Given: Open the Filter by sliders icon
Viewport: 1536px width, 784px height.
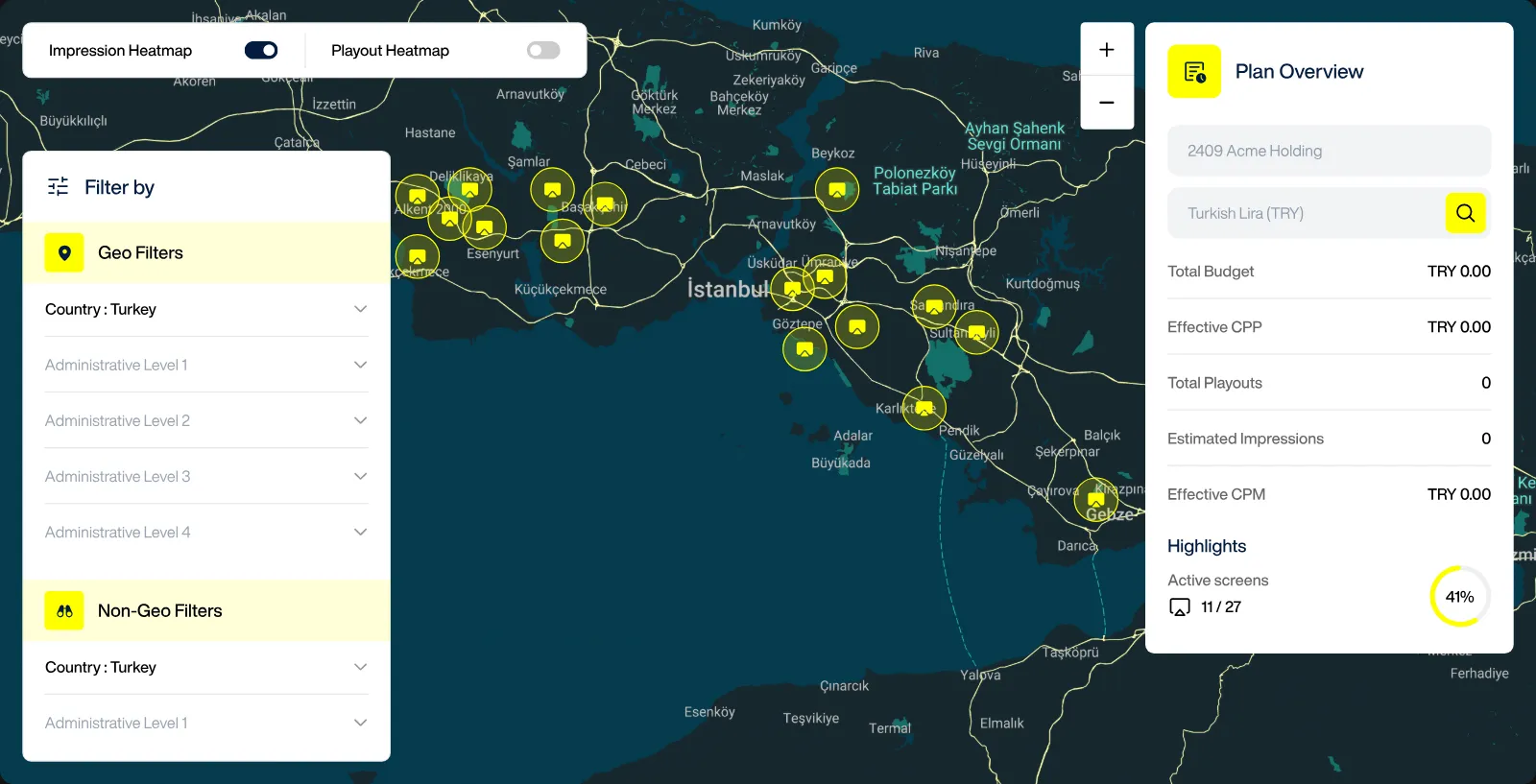Looking at the screenshot, I should tap(59, 186).
